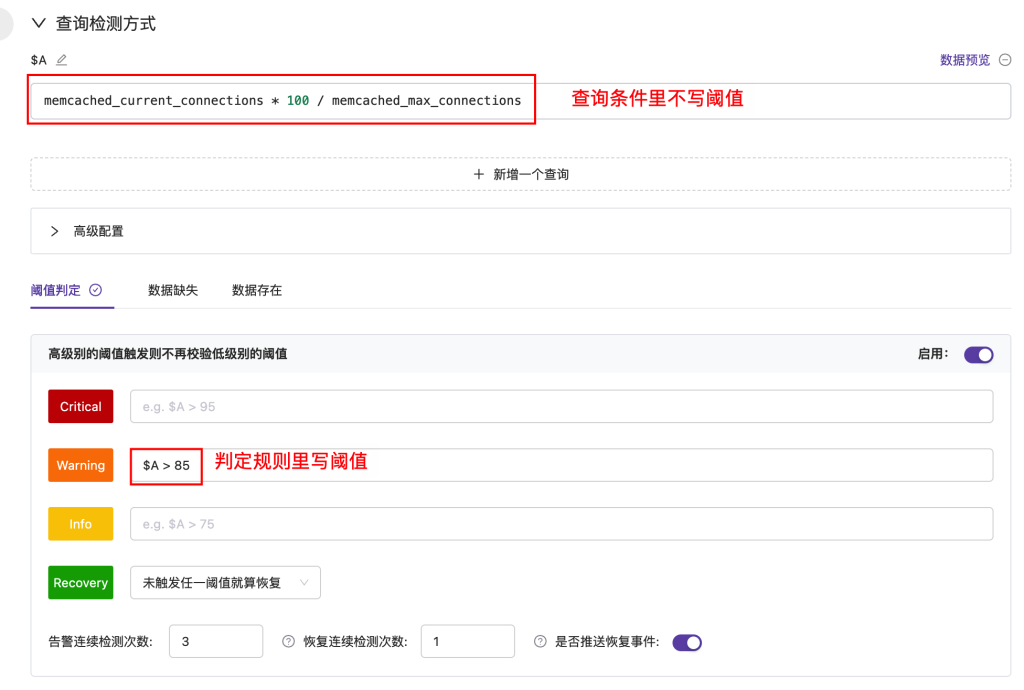
Task: Switch to the 数据存在 tab
Action: (x=257, y=289)
